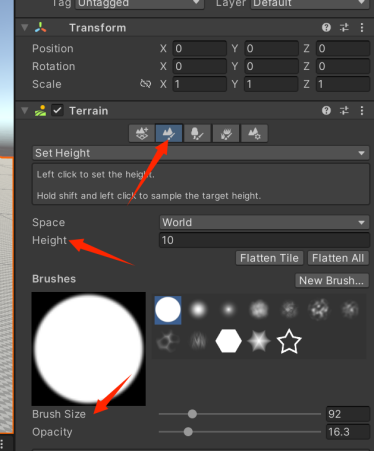Select the solid circle brush
374x452 pixels.
(168, 310)
